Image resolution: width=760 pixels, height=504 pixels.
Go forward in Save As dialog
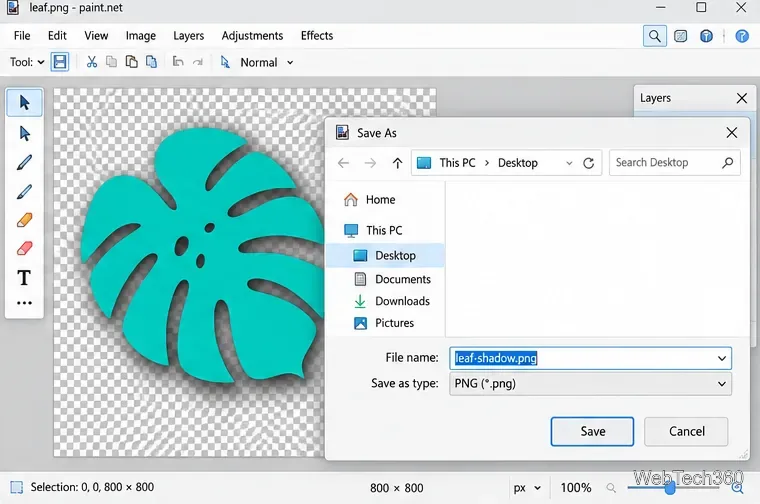370,163
